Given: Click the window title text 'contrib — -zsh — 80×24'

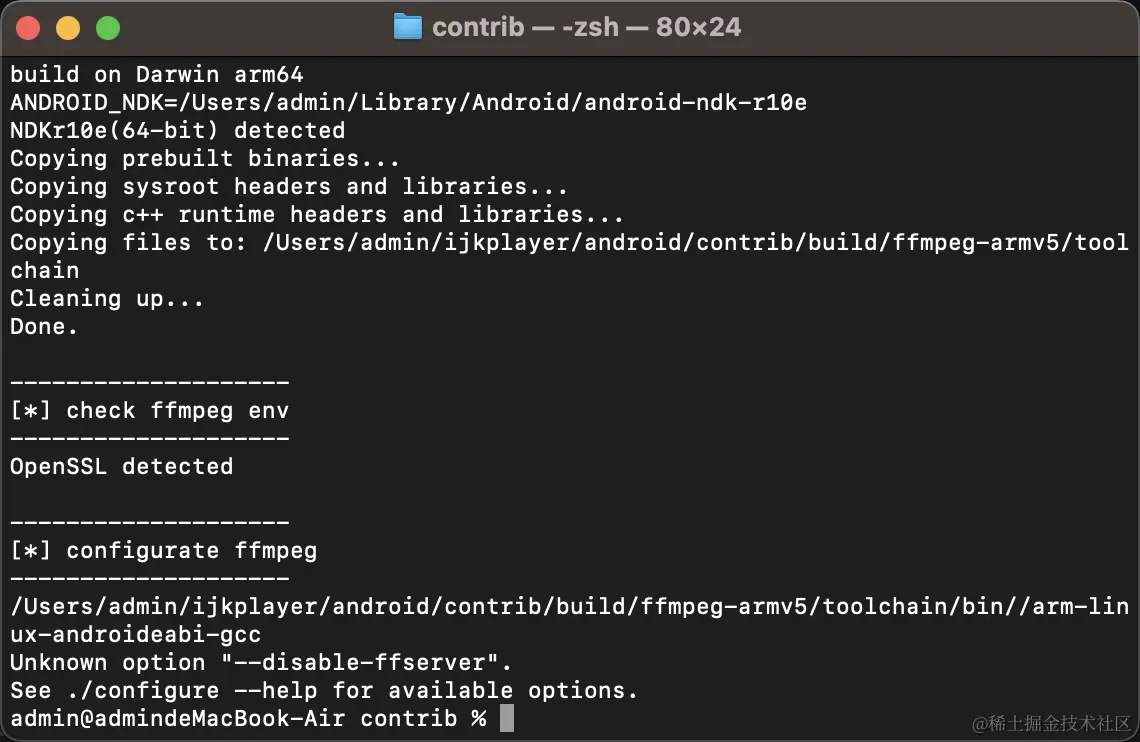Looking at the screenshot, I should click(587, 27).
